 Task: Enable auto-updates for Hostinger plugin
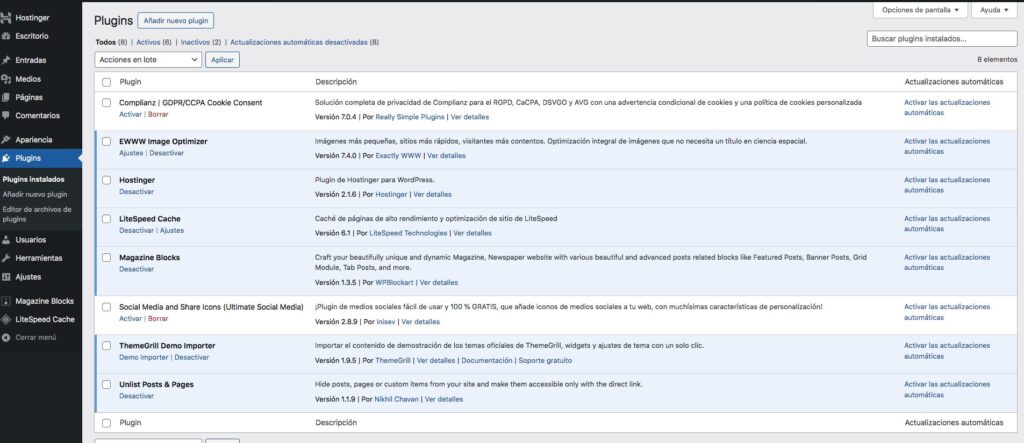(946, 185)
